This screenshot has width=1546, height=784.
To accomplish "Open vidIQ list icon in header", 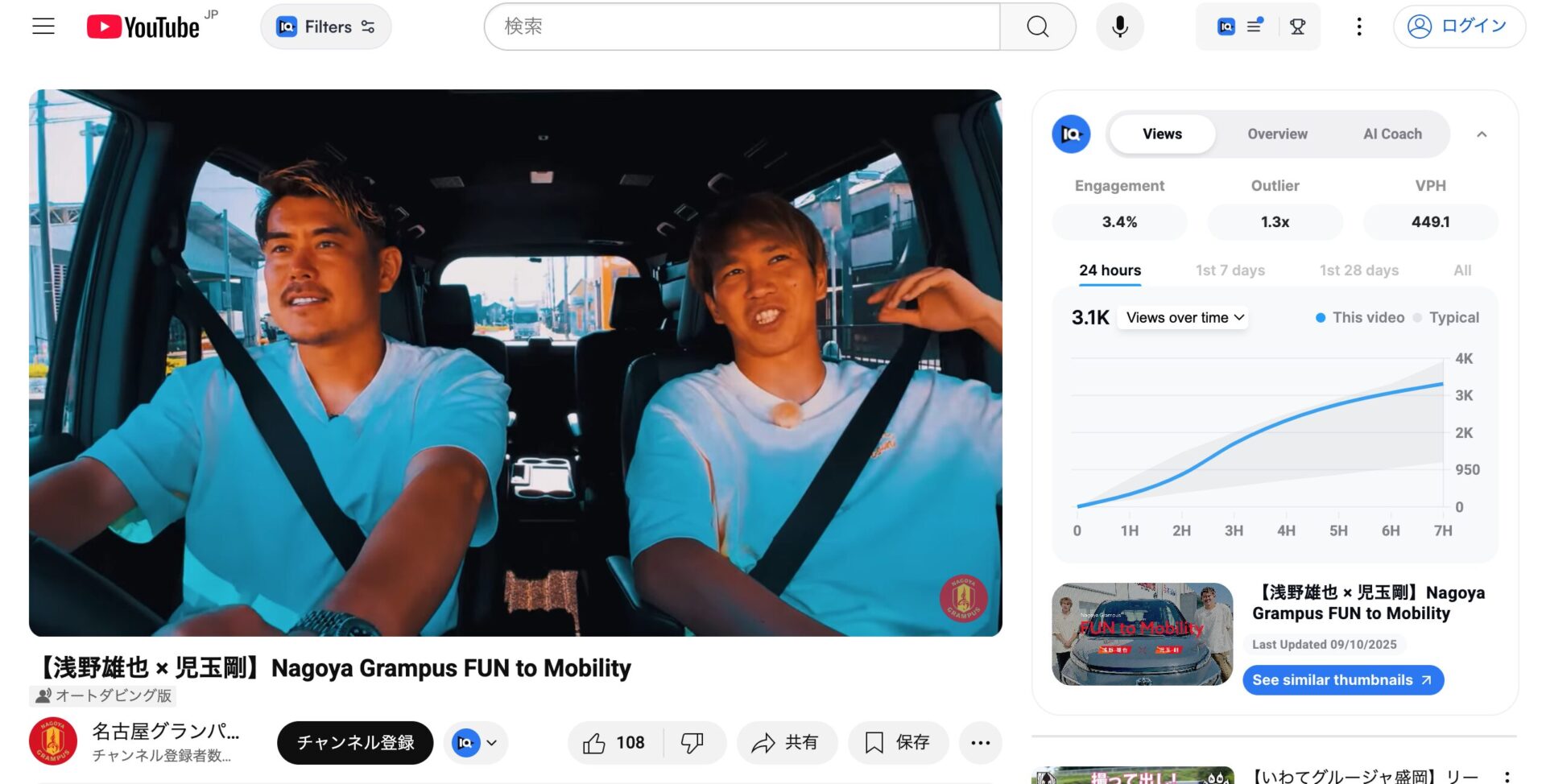I will coord(1254,27).
